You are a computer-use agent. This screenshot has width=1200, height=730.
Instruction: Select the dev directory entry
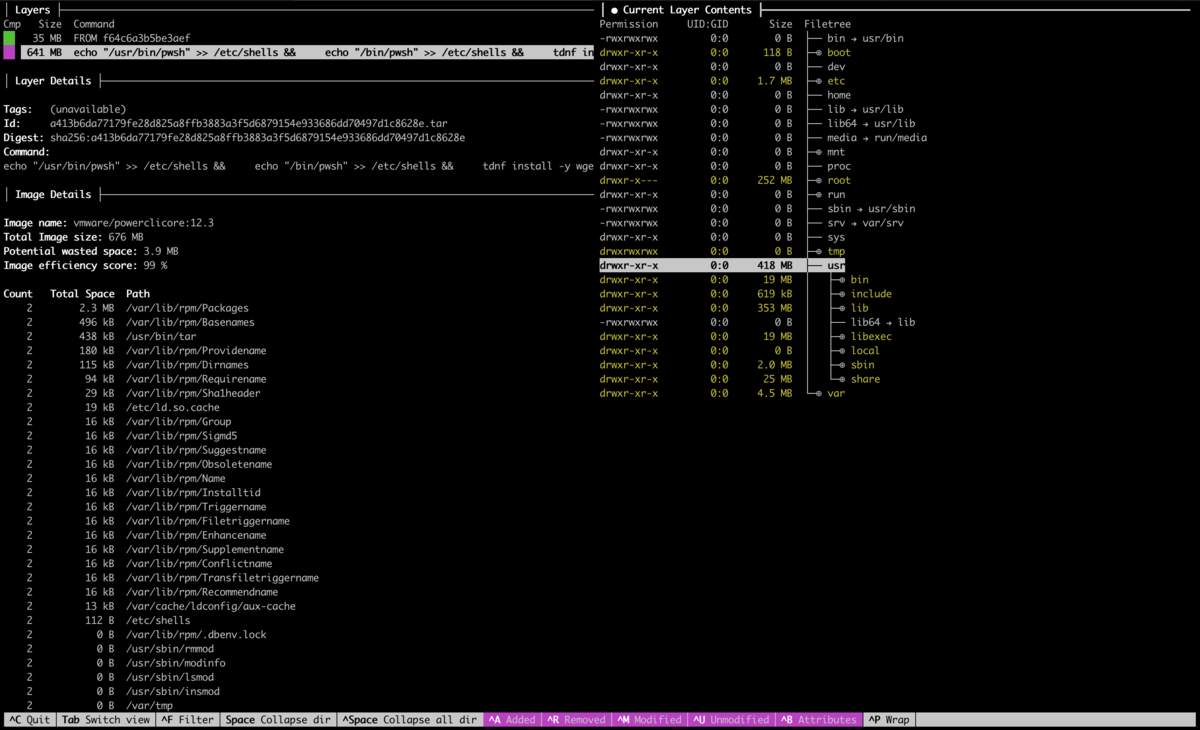pyautogui.click(x=836, y=67)
